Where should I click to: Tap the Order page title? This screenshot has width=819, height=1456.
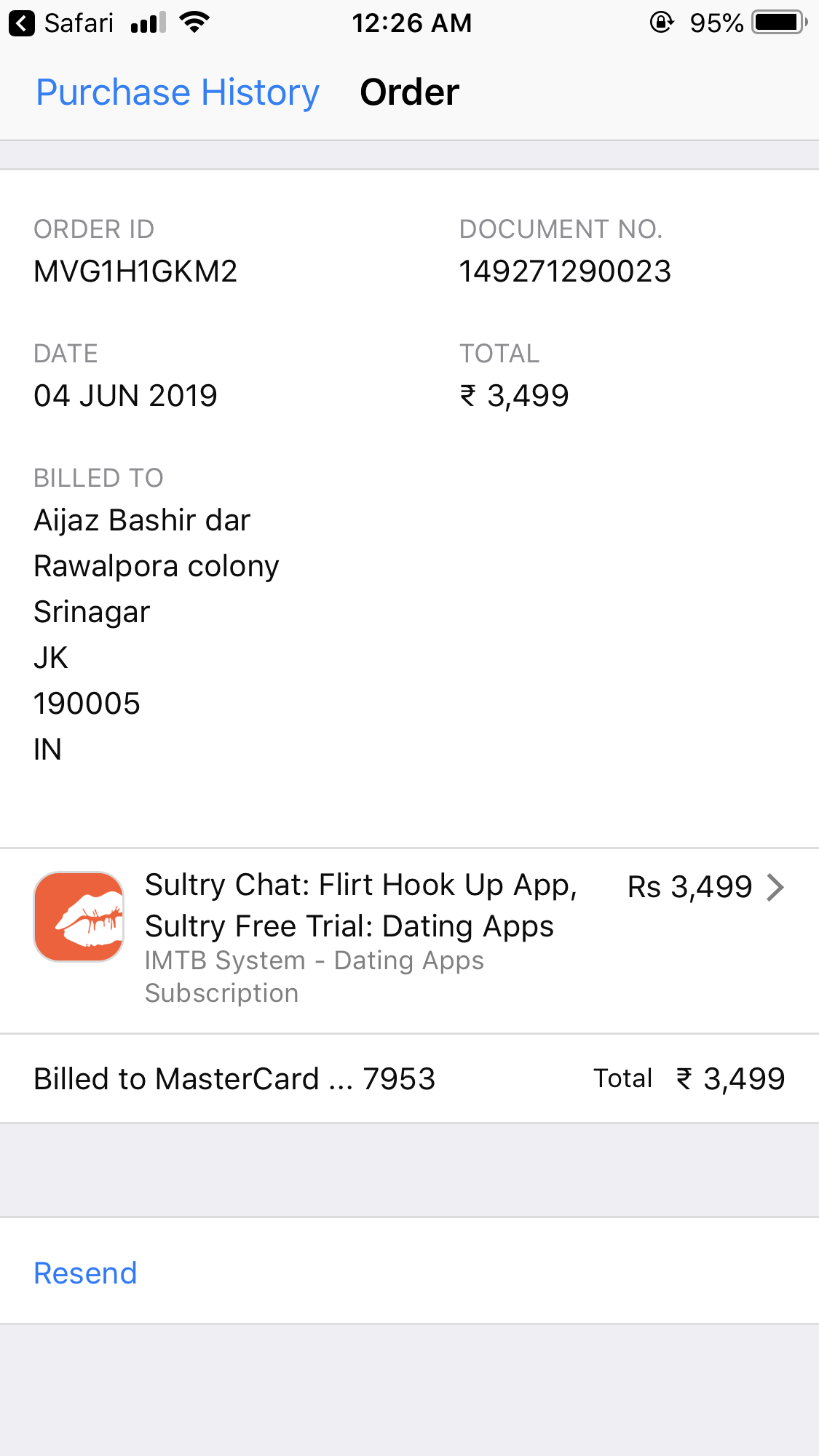pos(410,92)
